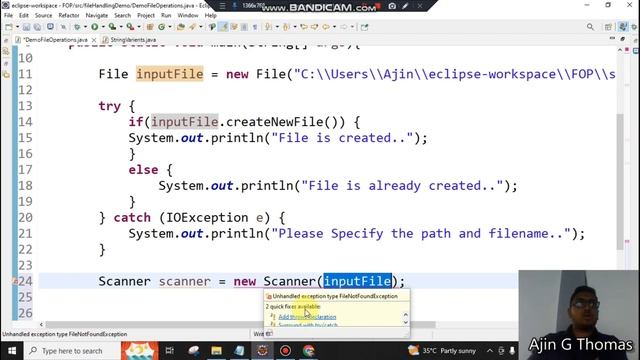Click the Open Perspective icon
The height and width of the screenshot is (360, 640).
[608, 27]
